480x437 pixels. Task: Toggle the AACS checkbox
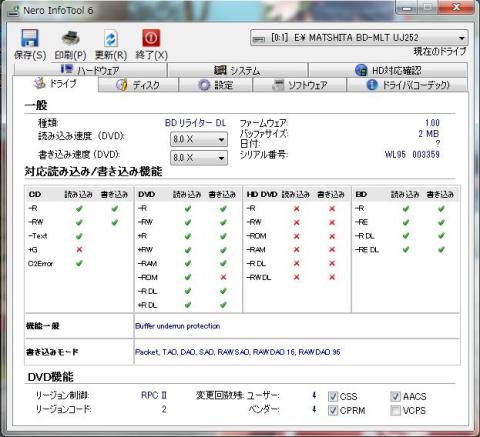click(395, 396)
